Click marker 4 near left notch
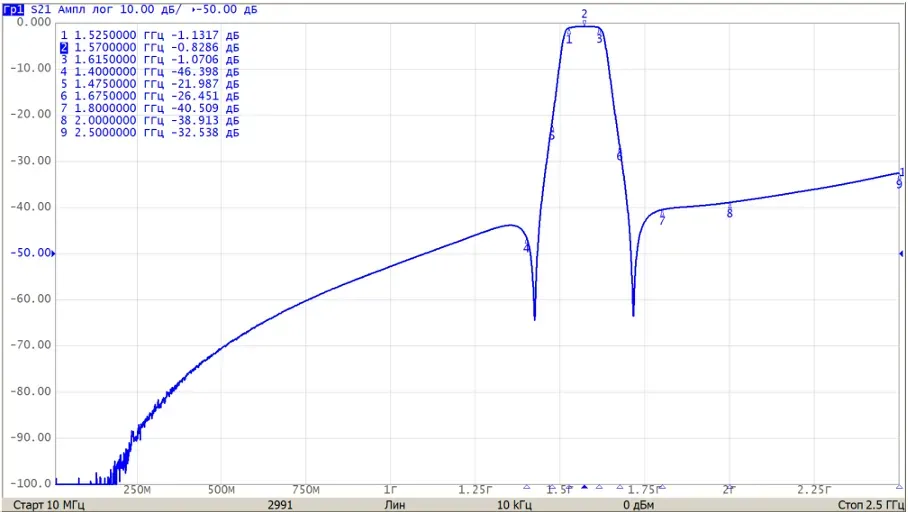The image size is (908, 512). [526, 248]
